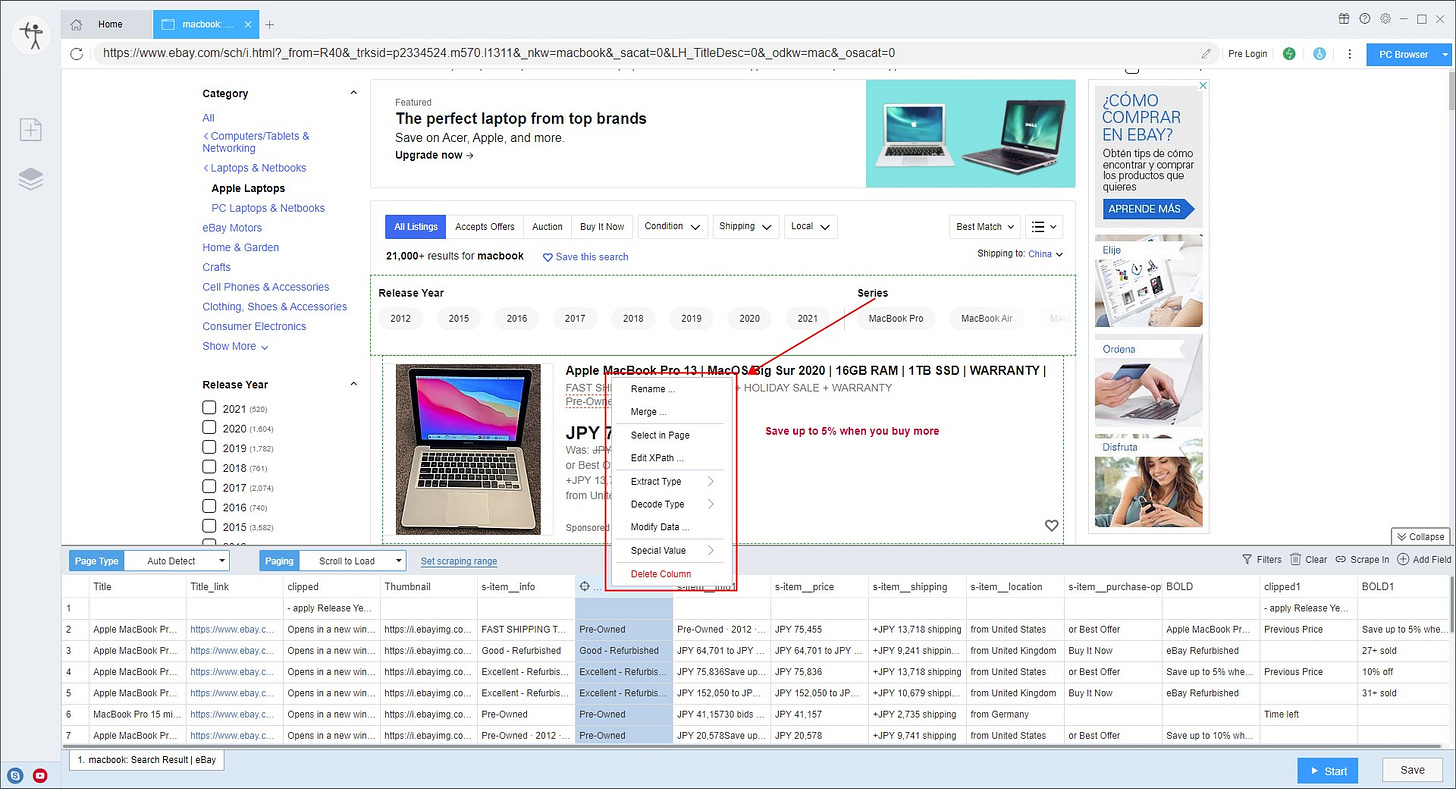Open the Page Type Auto Detect dropdown
This screenshot has width=1456, height=789.
pos(179,561)
